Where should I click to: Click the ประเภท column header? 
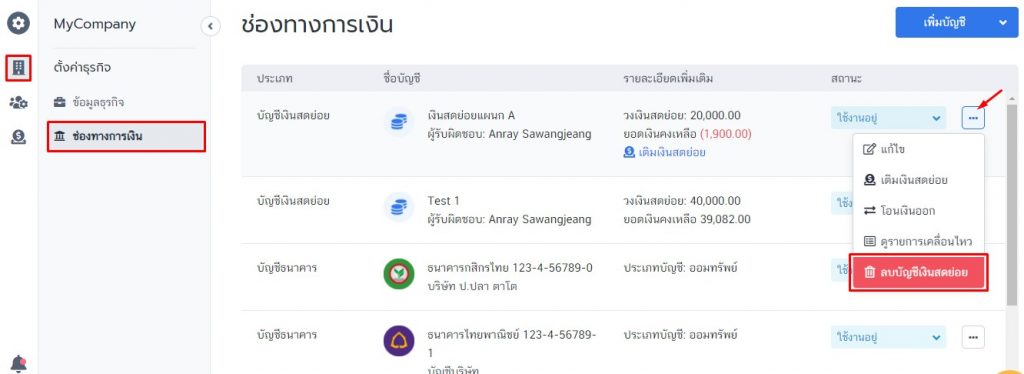274,79
